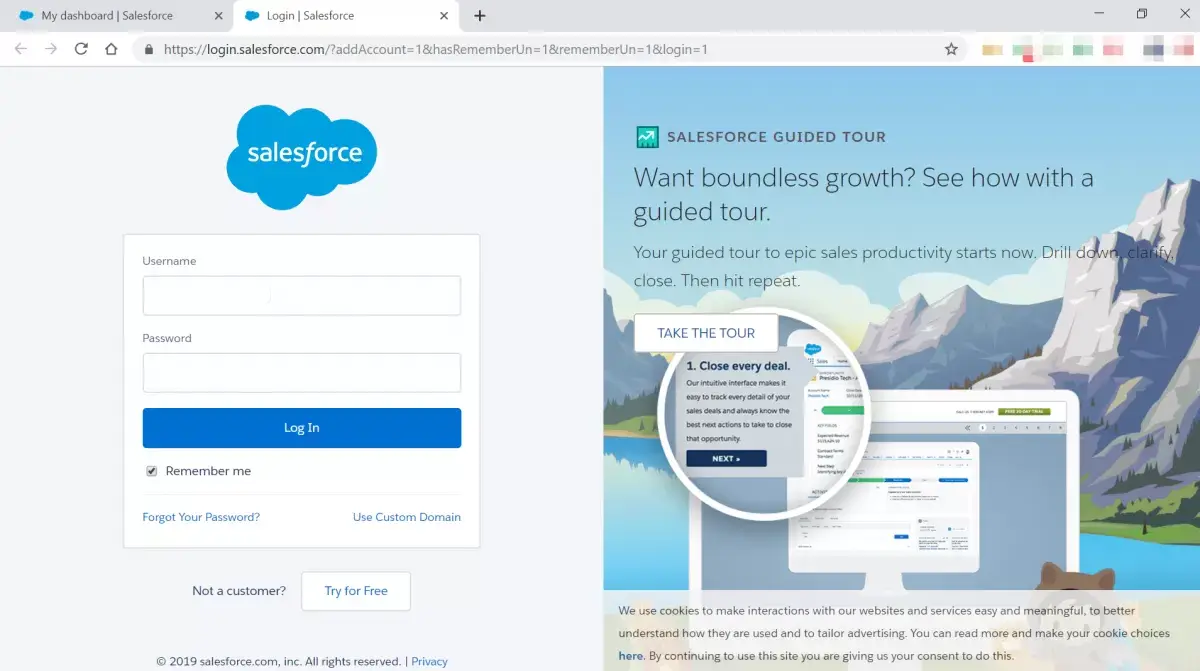This screenshot has width=1200, height=671.
Task: Click the 'Not a customer?' text
Action: 239,591
